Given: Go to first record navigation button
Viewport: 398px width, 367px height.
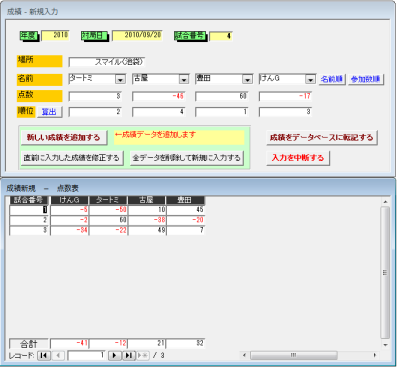Looking at the screenshot, I should (x=44, y=356).
